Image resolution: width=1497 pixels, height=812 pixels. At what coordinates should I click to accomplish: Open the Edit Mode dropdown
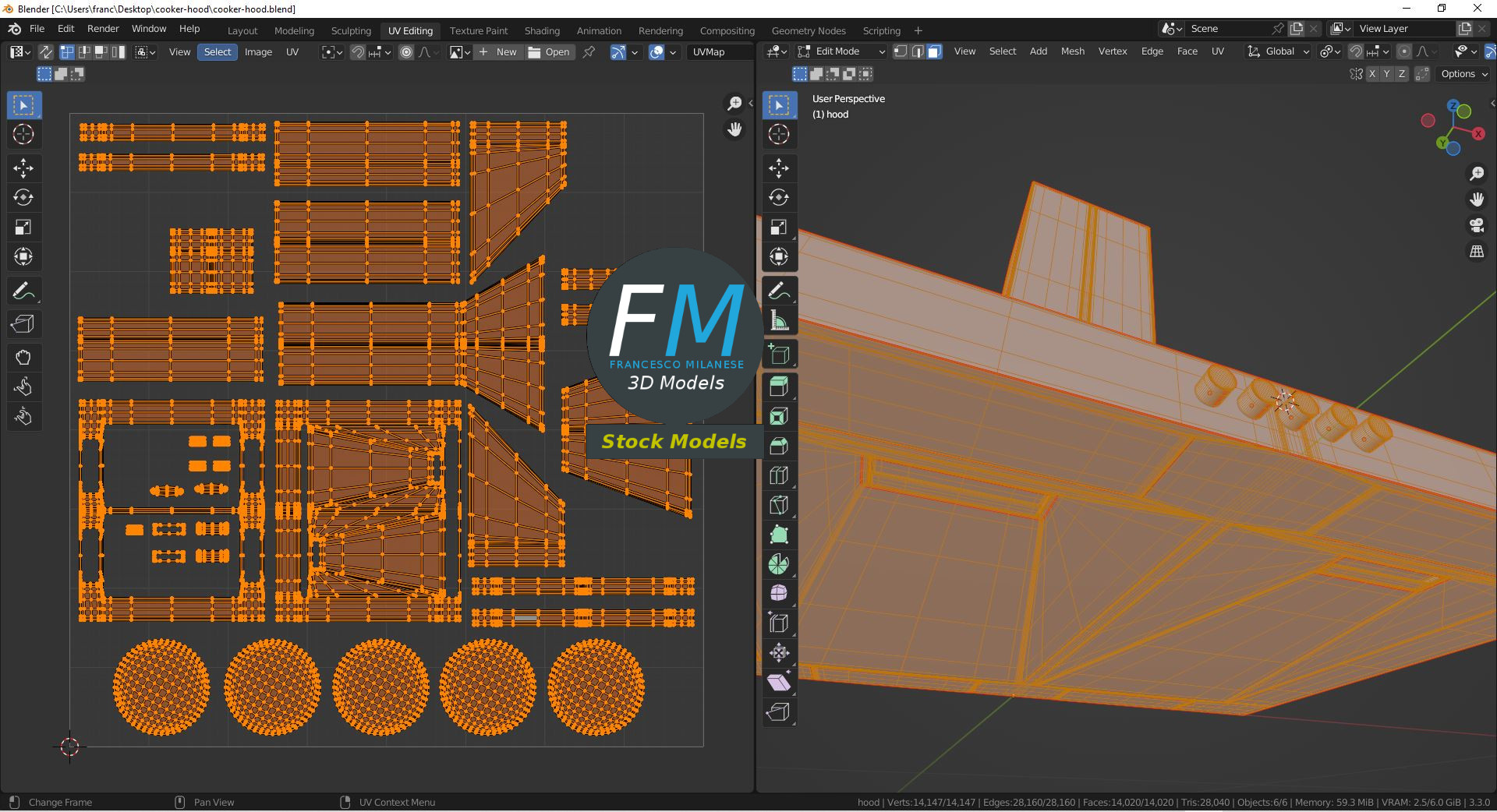[x=842, y=51]
